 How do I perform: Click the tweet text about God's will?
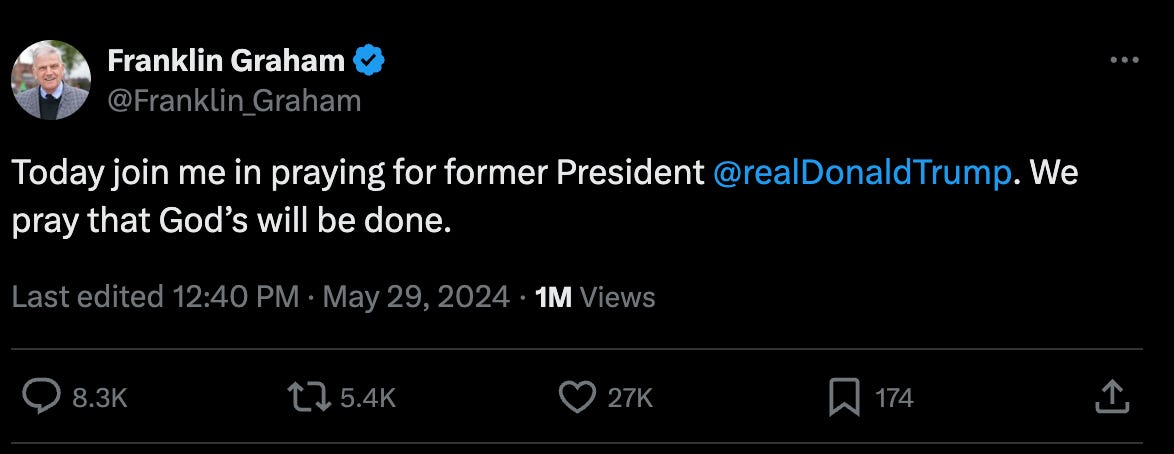(x=230, y=219)
